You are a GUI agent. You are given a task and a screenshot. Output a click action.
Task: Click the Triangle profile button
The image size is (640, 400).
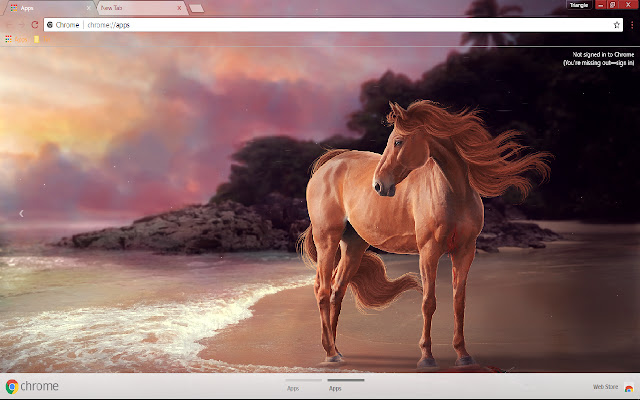point(579,5)
